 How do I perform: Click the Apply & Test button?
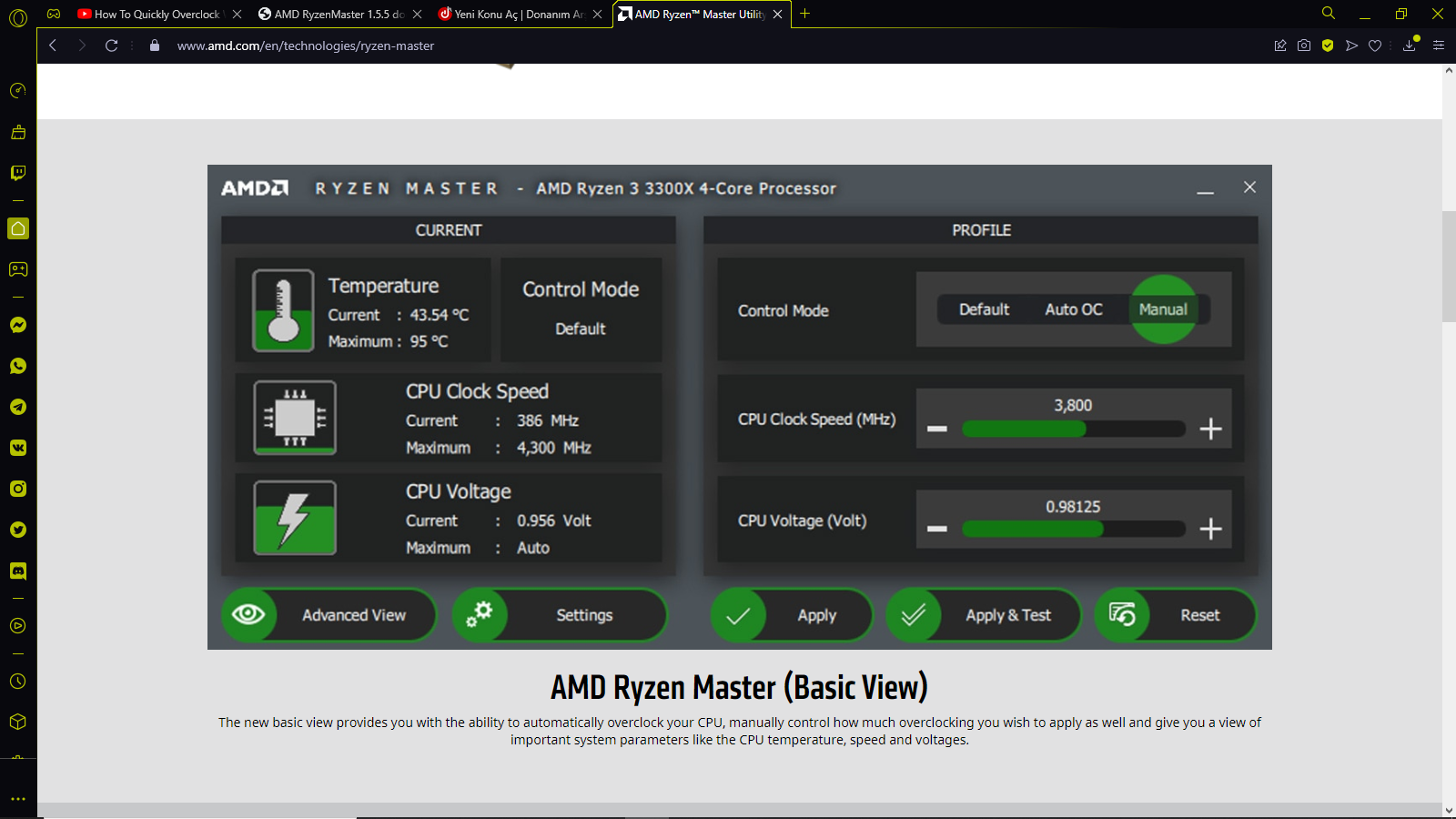(x=984, y=615)
